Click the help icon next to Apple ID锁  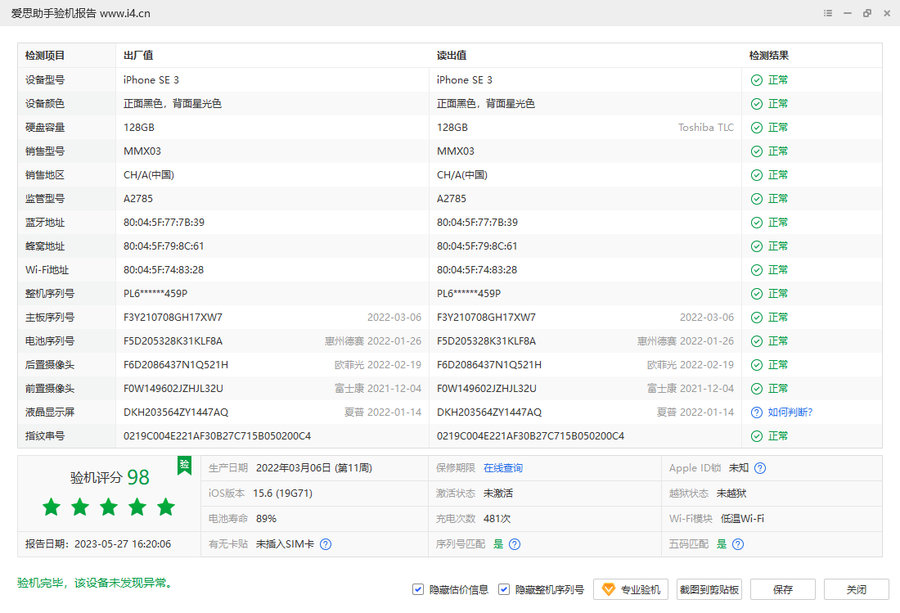(760, 468)
